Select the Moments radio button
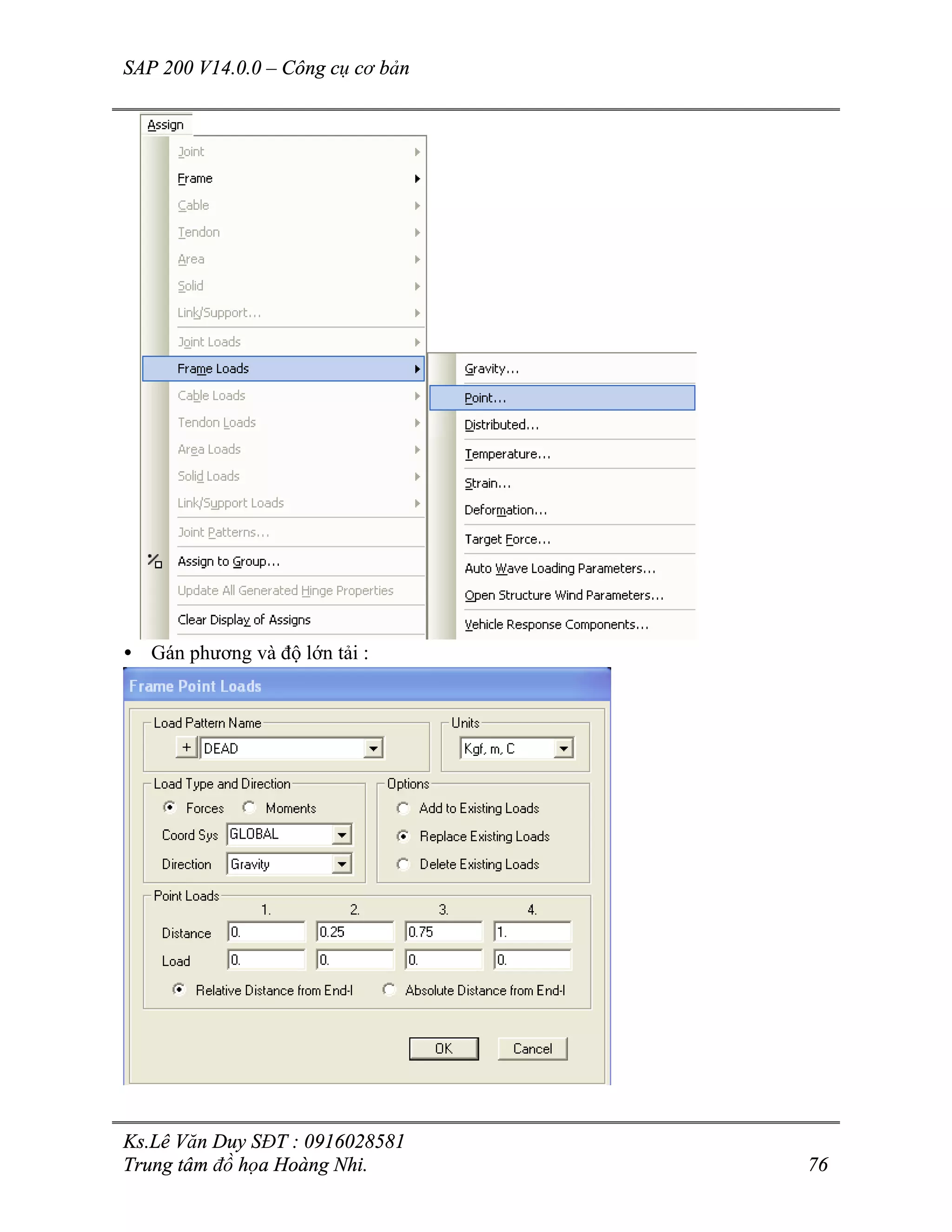The image size is (952, 1232). 249,808
